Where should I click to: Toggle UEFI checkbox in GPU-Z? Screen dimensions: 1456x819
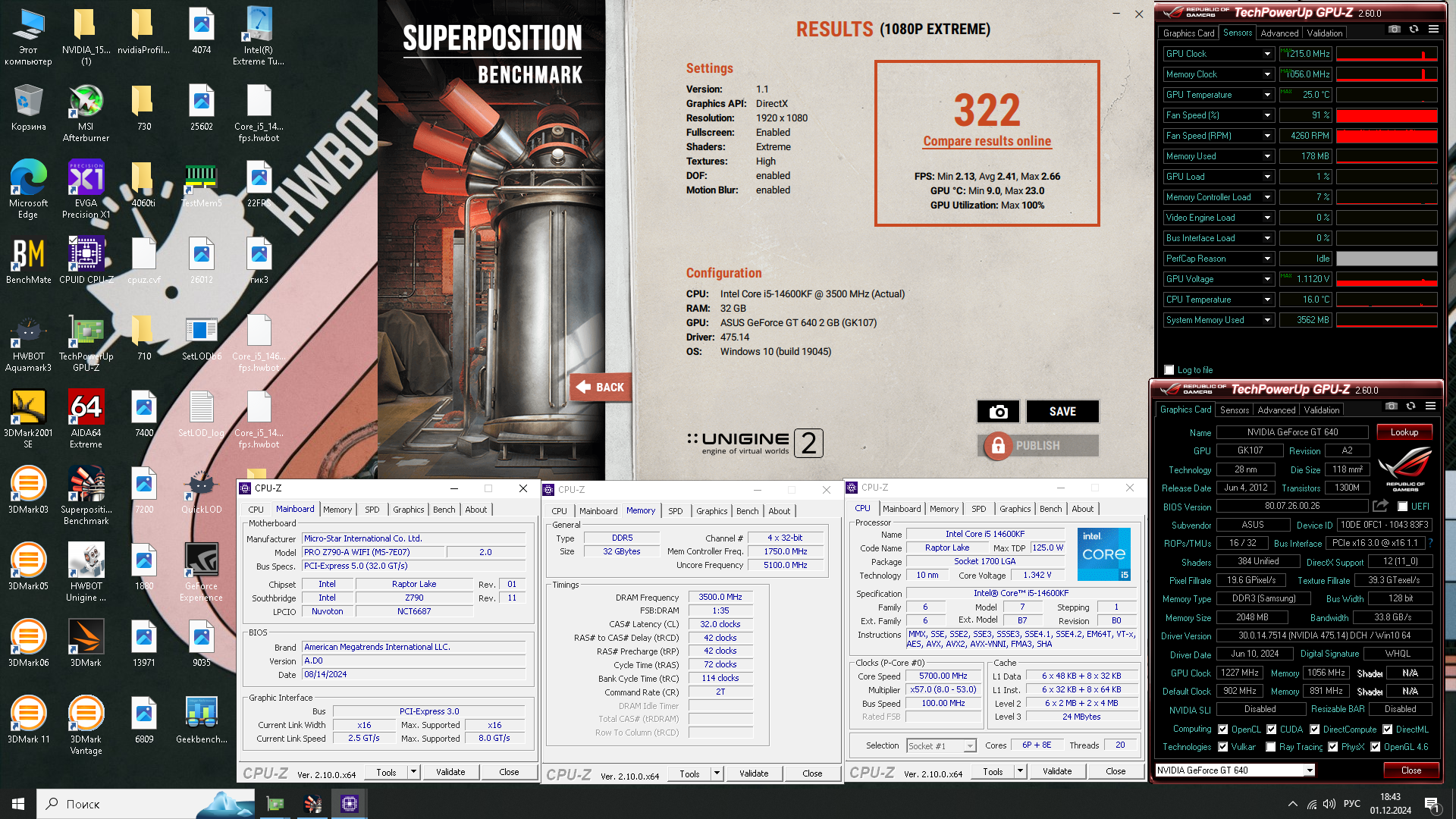pyautogui.click(x=1402, y=507)
